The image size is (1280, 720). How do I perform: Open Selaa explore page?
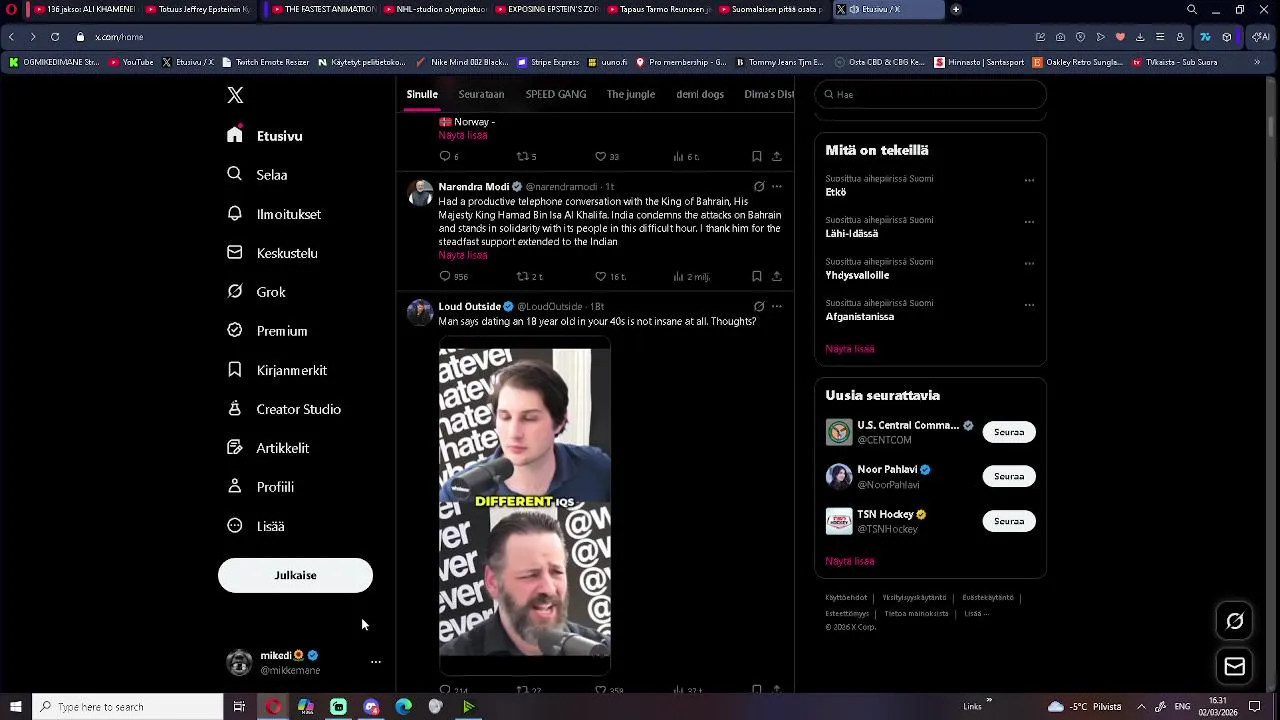pyautogui.click(x=258, y=174)
